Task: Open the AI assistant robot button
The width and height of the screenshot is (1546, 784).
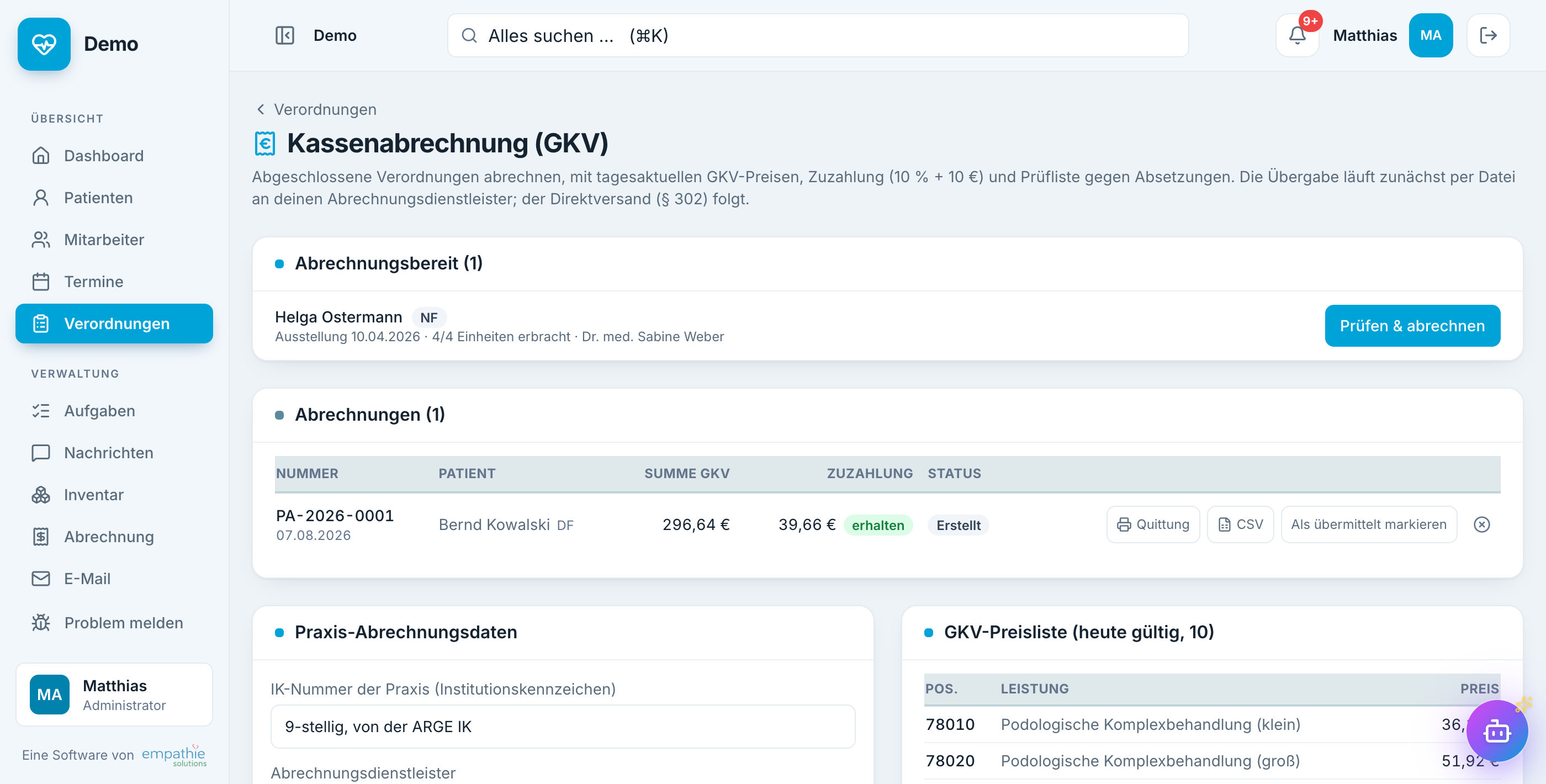Action: point(1497,730)
